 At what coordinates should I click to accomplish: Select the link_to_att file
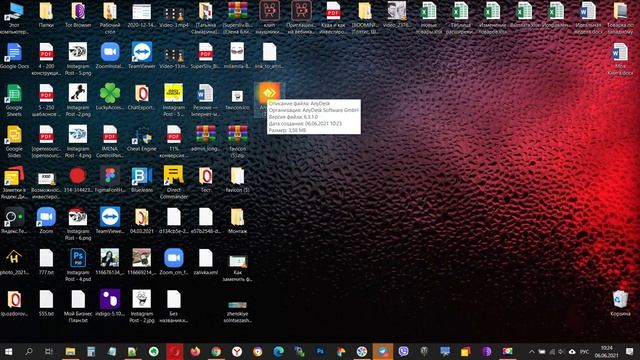(x=269, y=52)
